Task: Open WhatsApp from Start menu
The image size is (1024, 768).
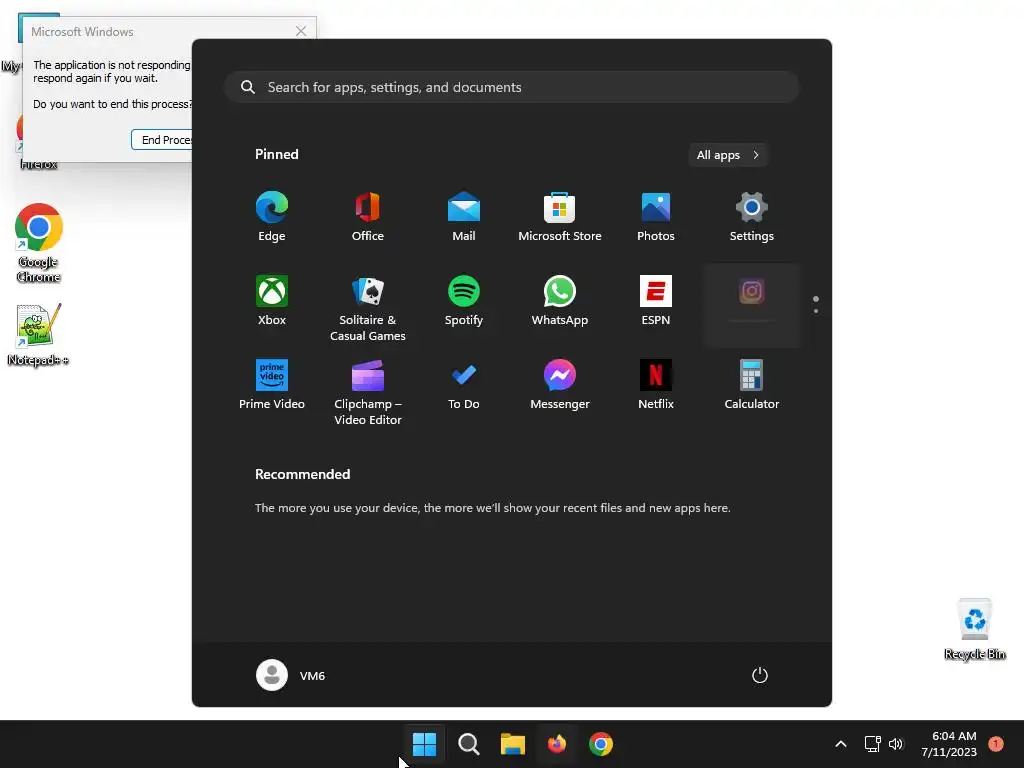Action: pyautogui.click(x=560, y=302)
